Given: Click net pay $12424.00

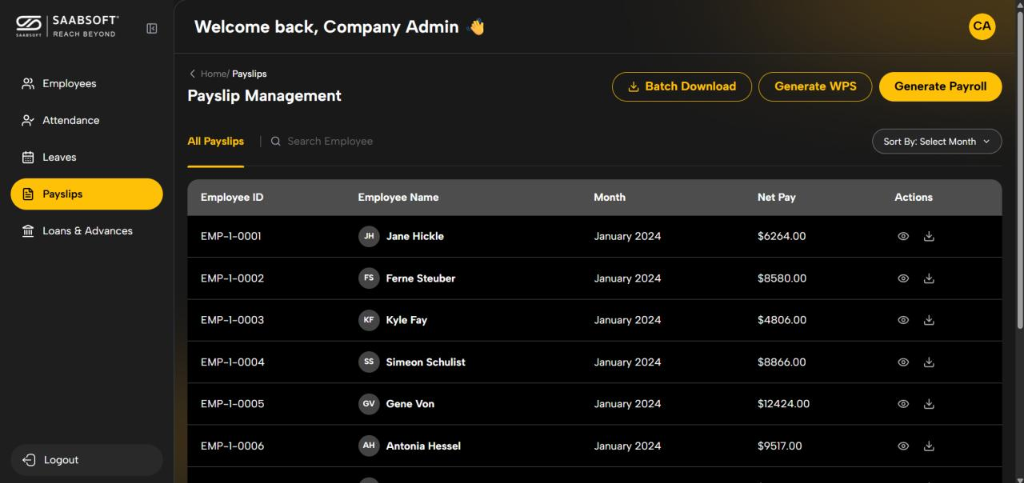Looking at the screenshot, I should pyautogui.click(x=784, y=404).
